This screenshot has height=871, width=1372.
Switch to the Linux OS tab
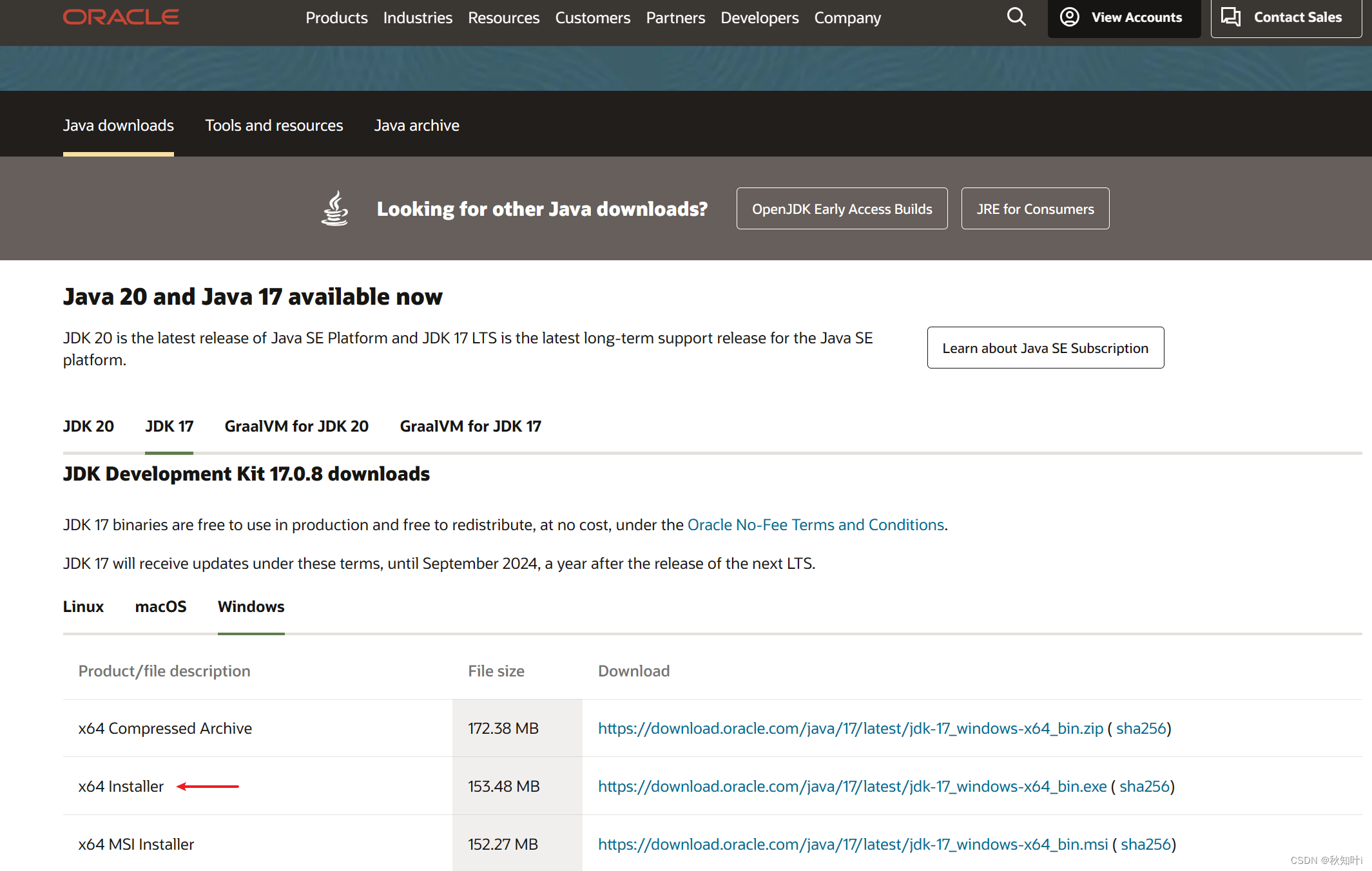pyautogui.click(x=83, y=606)
